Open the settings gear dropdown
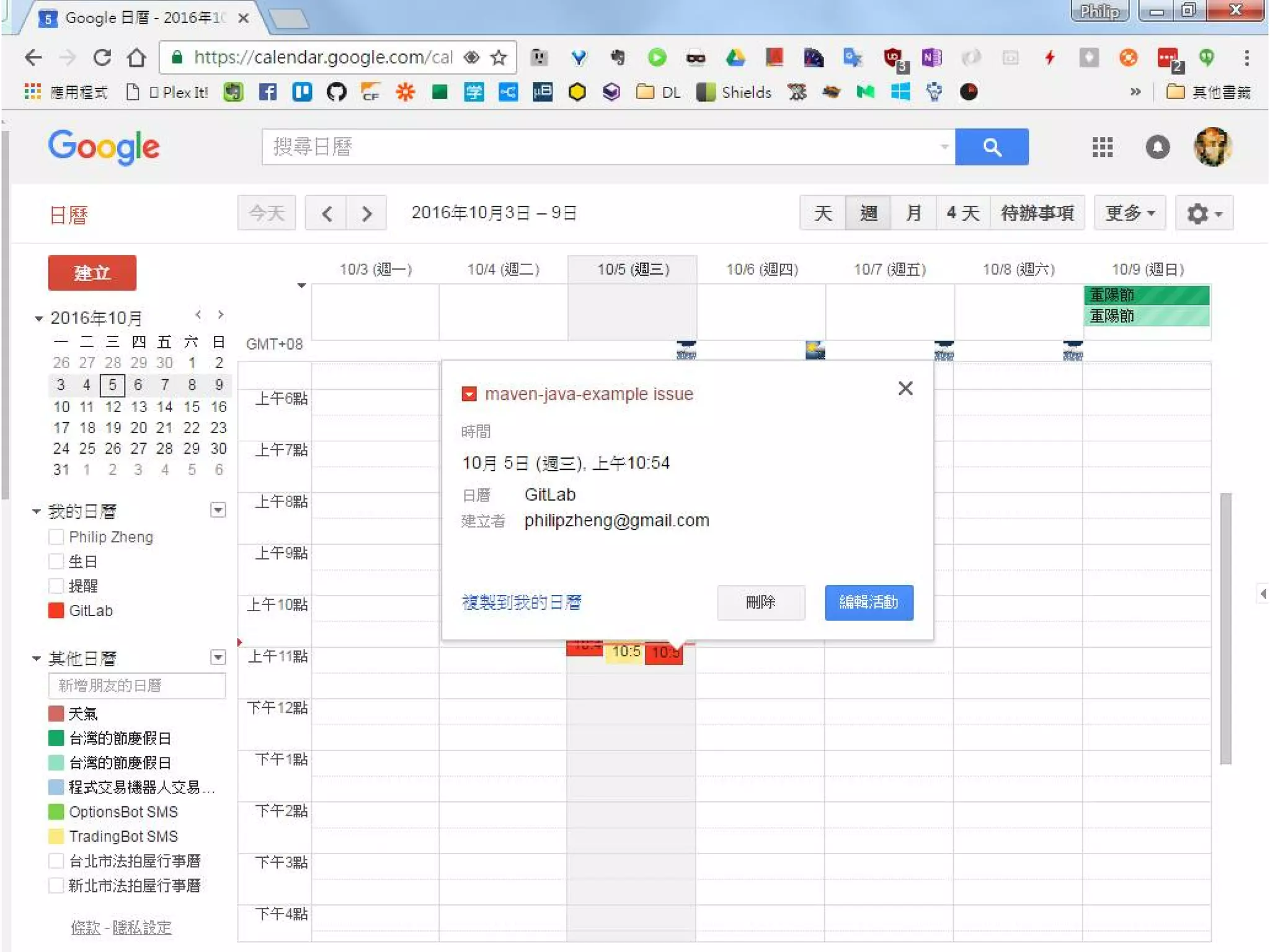Viewport: 1270px width, 952px height. click(x=1204, y=214)
